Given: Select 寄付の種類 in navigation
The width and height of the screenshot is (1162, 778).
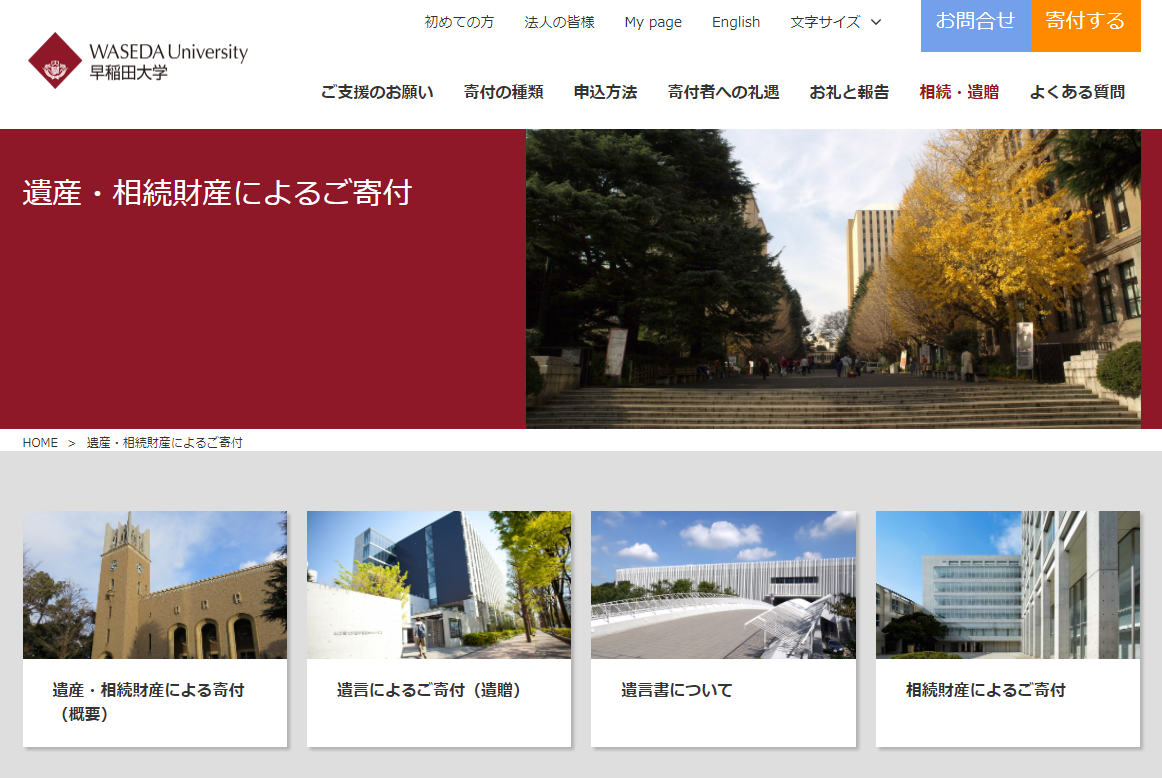Looking at the screenshot, I should click(503, 92).
